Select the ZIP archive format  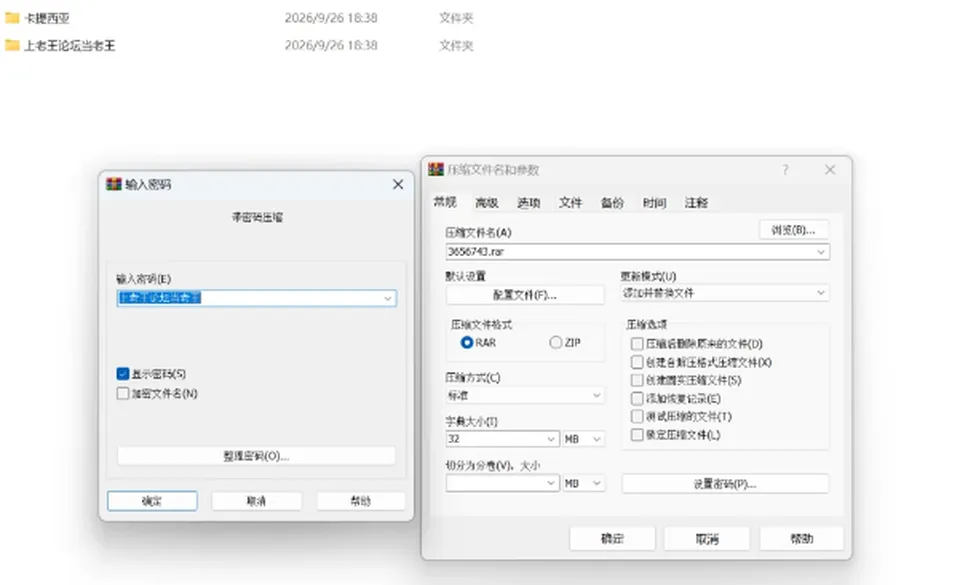(555, 343)
